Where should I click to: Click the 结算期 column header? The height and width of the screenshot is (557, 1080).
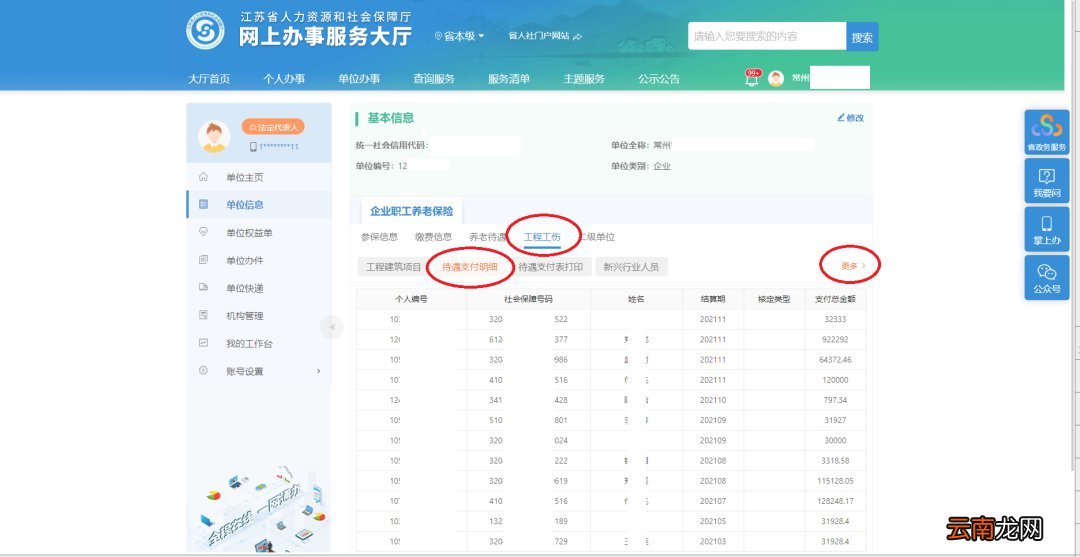pos(713,299)
